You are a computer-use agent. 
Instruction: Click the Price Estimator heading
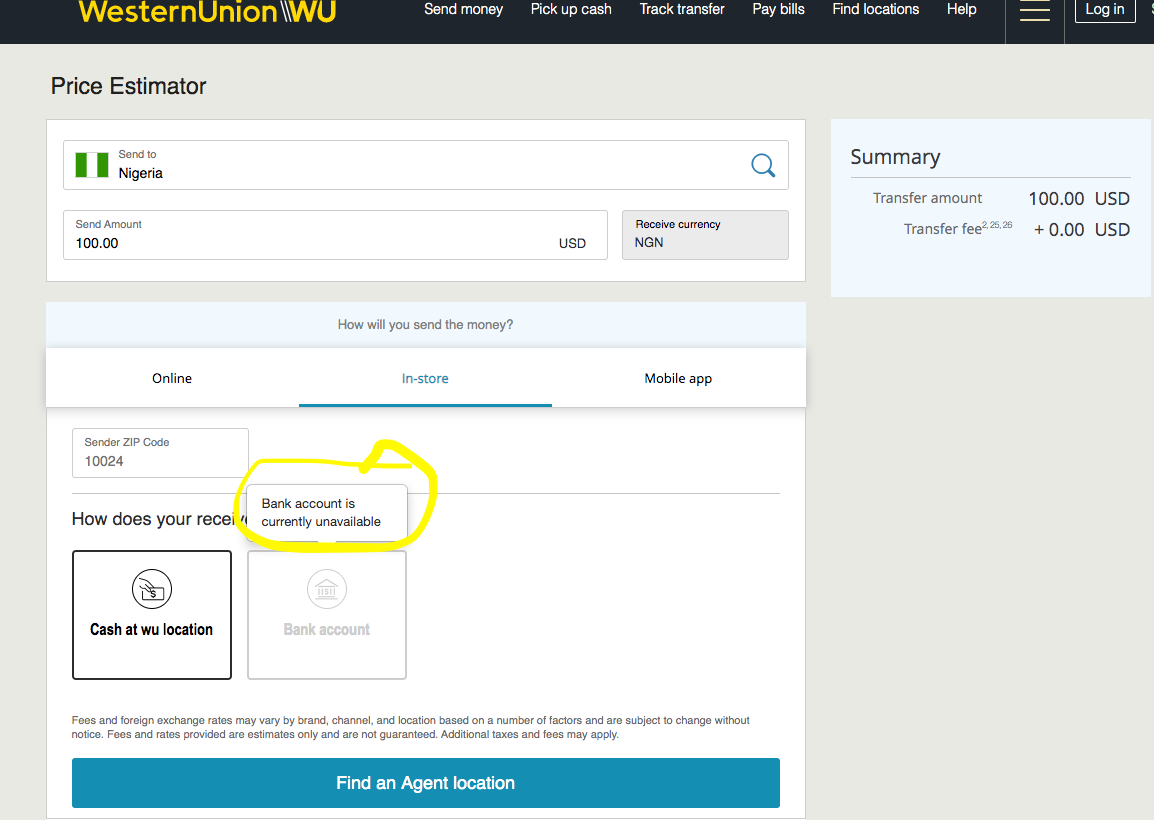point(129,86)
